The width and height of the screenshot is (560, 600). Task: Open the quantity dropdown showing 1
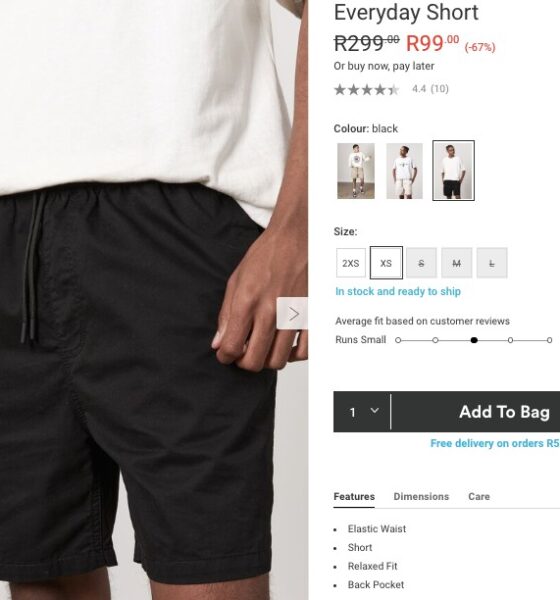362,412
